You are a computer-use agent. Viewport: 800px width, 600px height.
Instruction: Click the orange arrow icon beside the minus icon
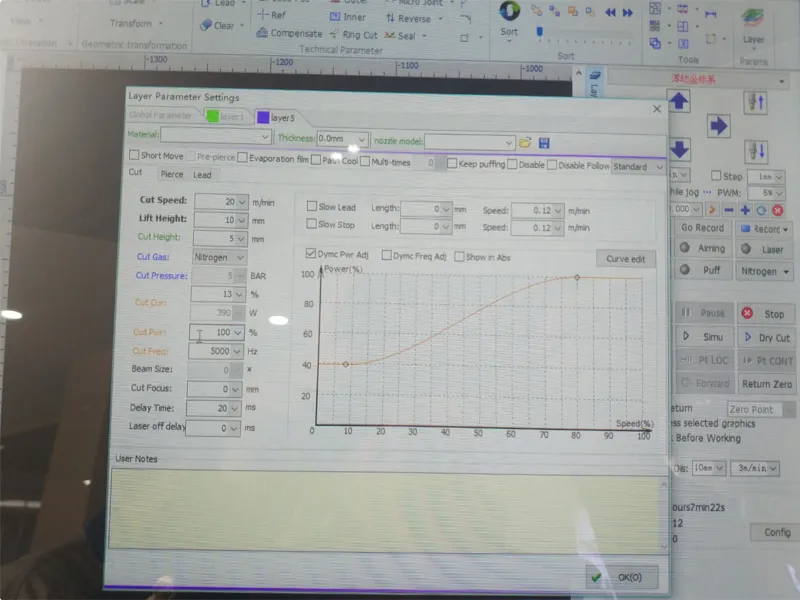712,209
